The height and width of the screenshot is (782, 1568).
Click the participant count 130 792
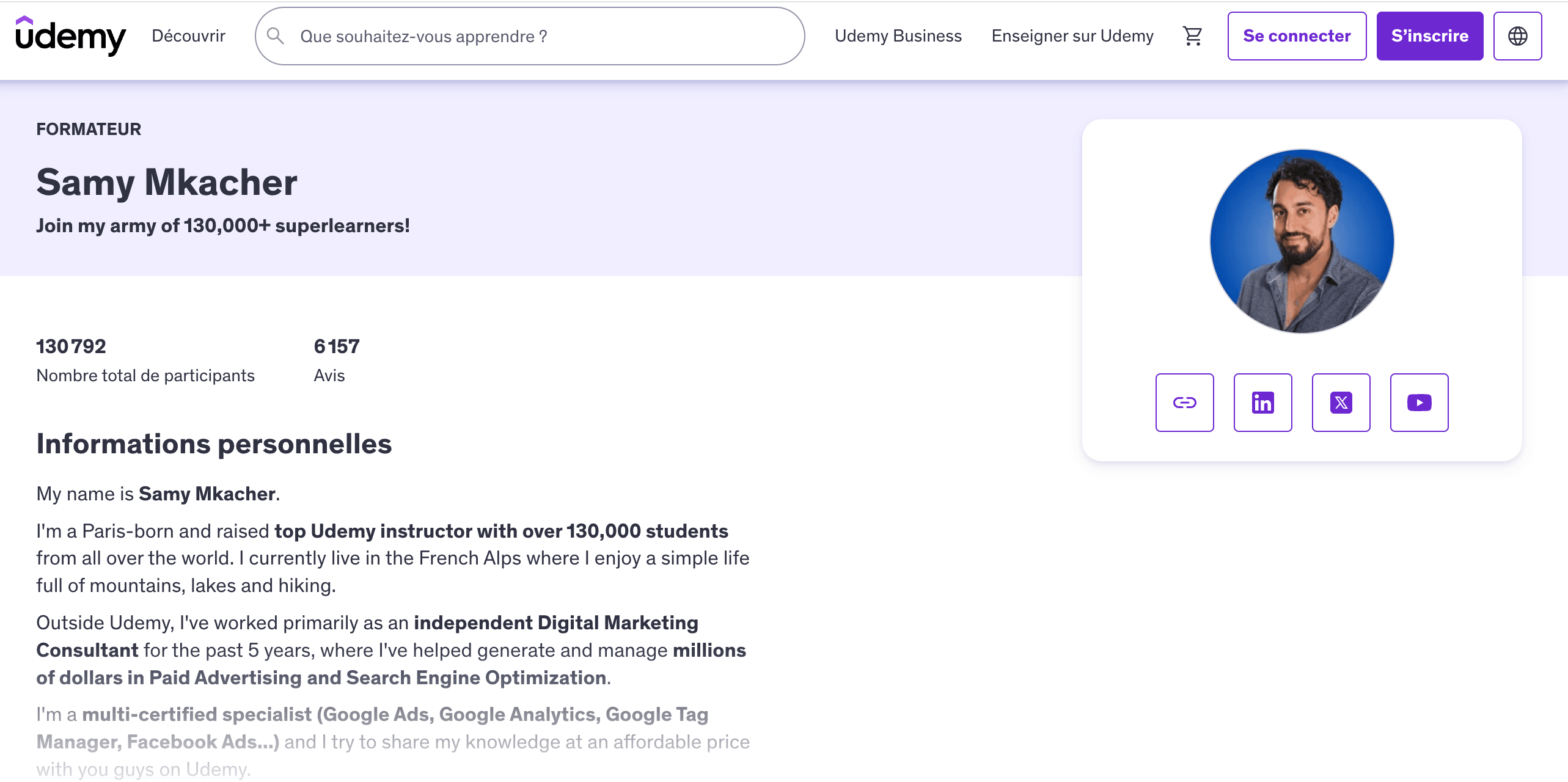(x=71, y=346)
